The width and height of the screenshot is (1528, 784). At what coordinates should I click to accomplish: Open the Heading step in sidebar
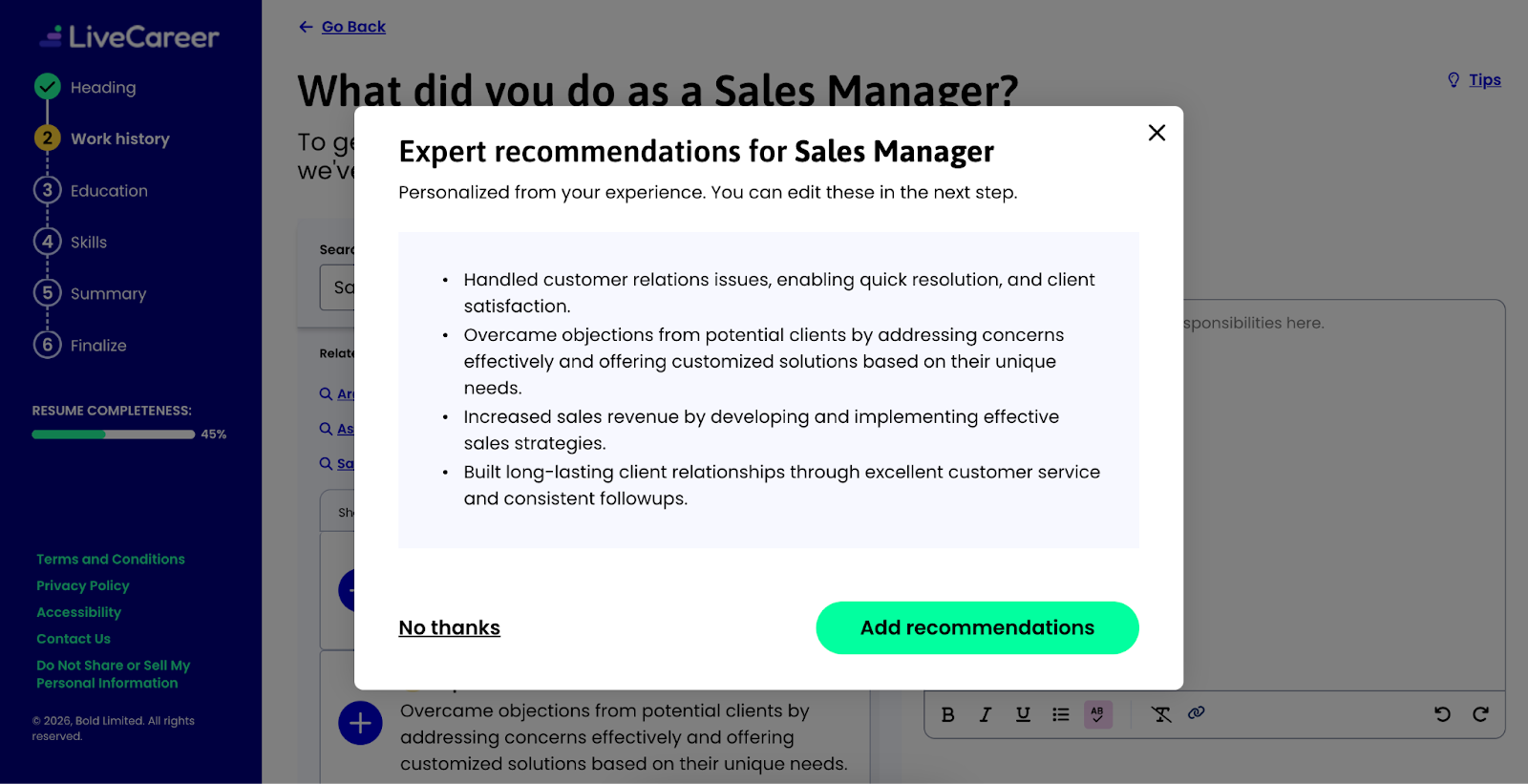tap(102, 88)
